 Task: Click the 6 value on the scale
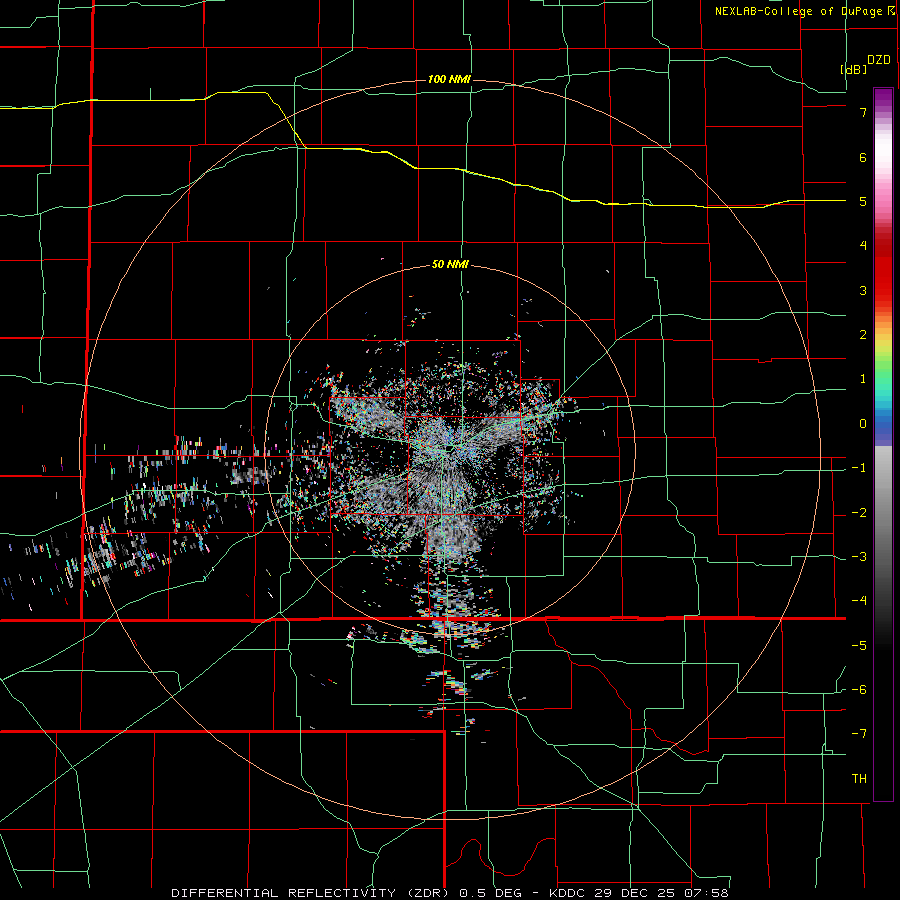pos(863,157)
